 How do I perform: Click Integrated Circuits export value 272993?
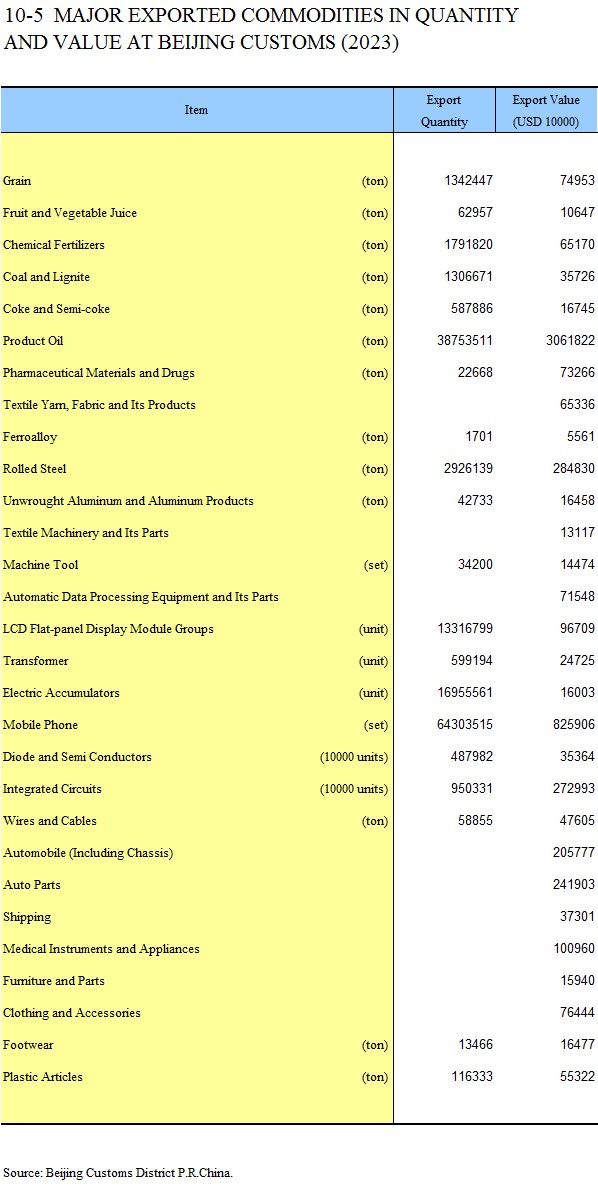coord(573,789)
